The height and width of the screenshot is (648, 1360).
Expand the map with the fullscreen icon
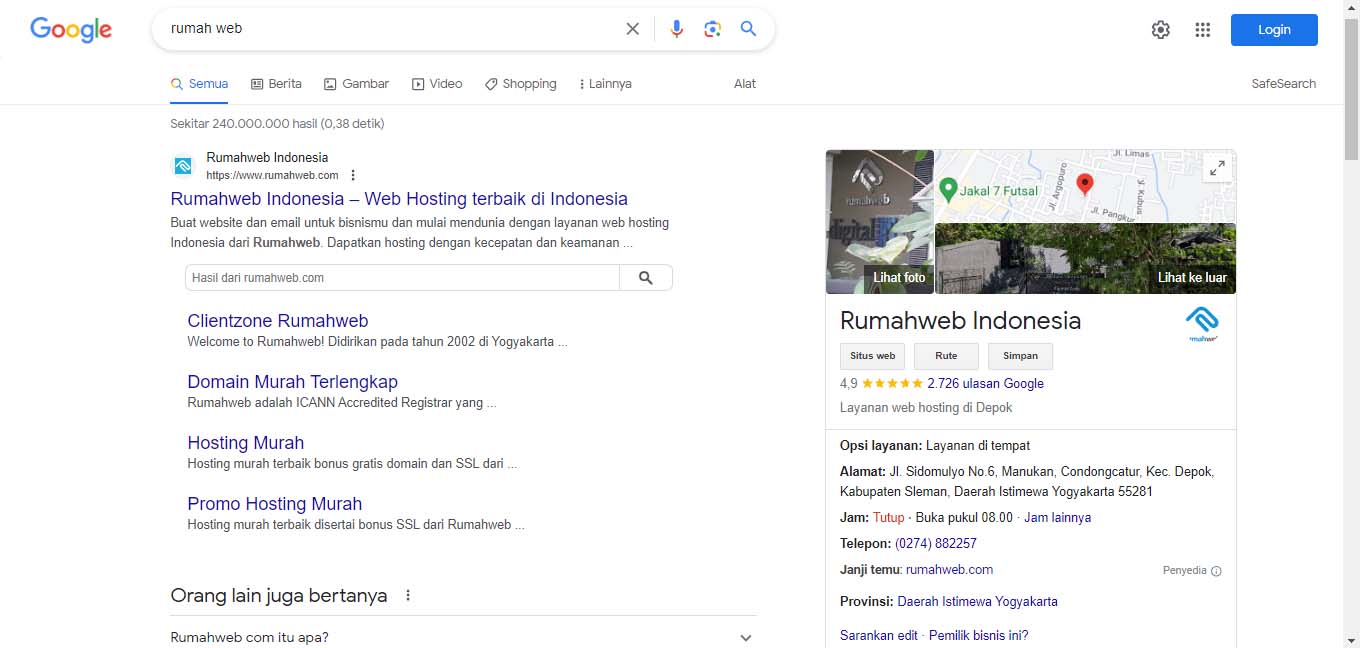tap(1217, 169)
